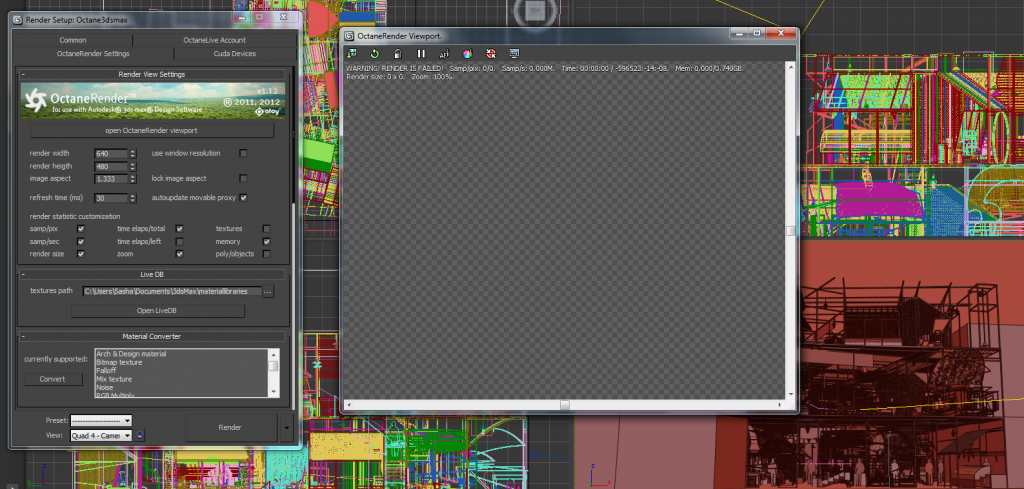Click the render width spinner arrows
Viewport: 1024px width, 489px height.
[133, 153]
